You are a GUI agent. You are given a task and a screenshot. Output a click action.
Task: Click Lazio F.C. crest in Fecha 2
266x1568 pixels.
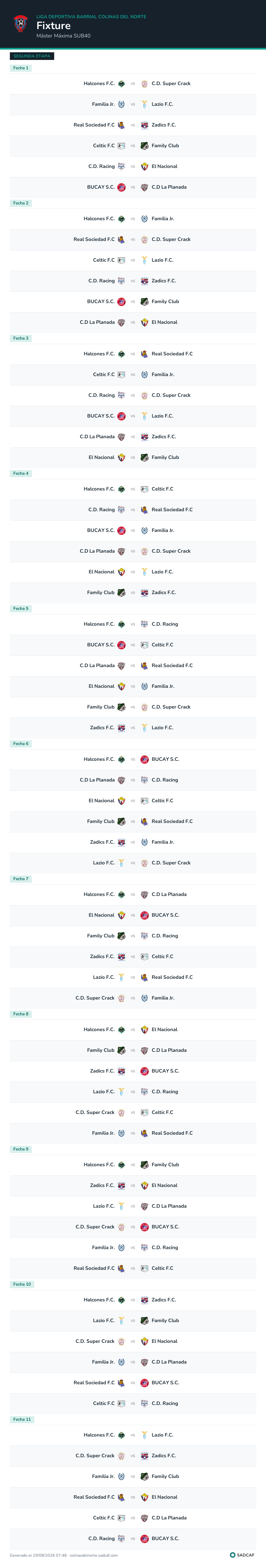145,260
